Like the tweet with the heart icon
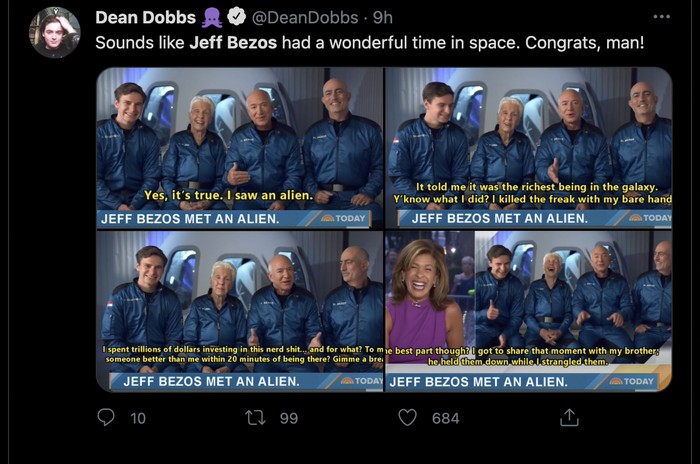Screen dimensions: 700x464 [407, 418]
